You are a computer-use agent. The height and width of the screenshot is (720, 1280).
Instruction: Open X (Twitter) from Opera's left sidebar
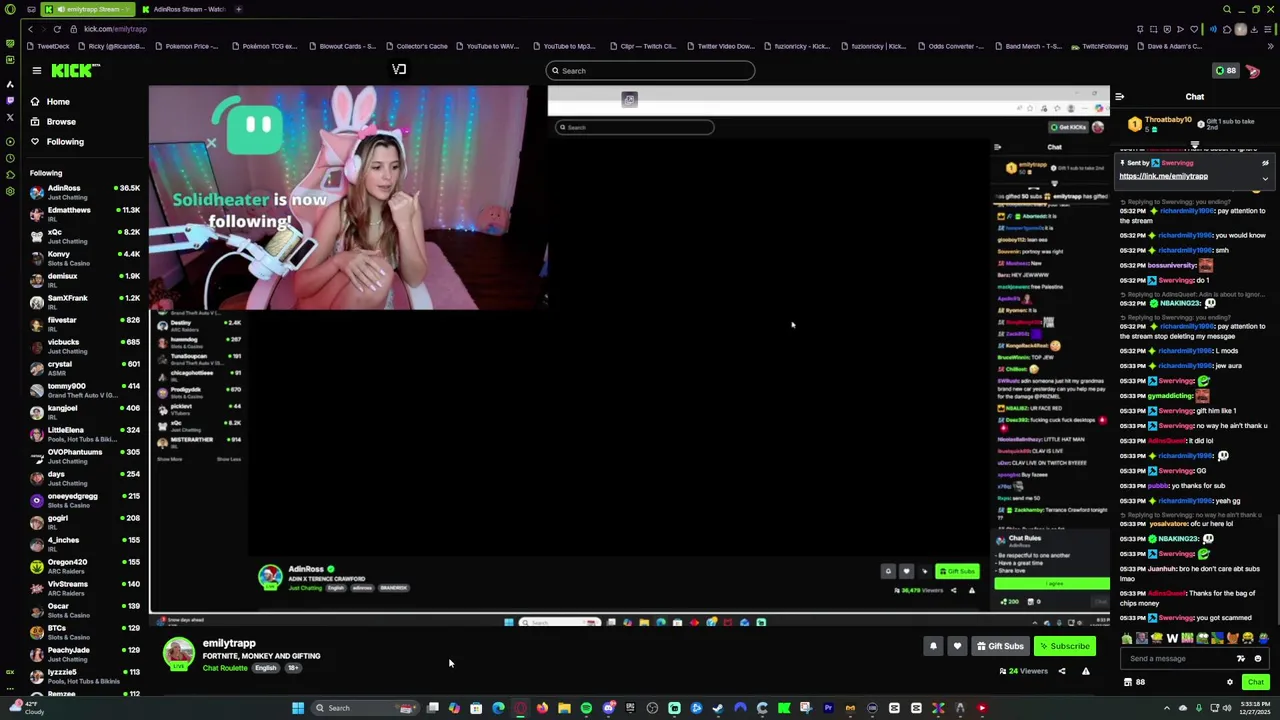pos(10,118)
